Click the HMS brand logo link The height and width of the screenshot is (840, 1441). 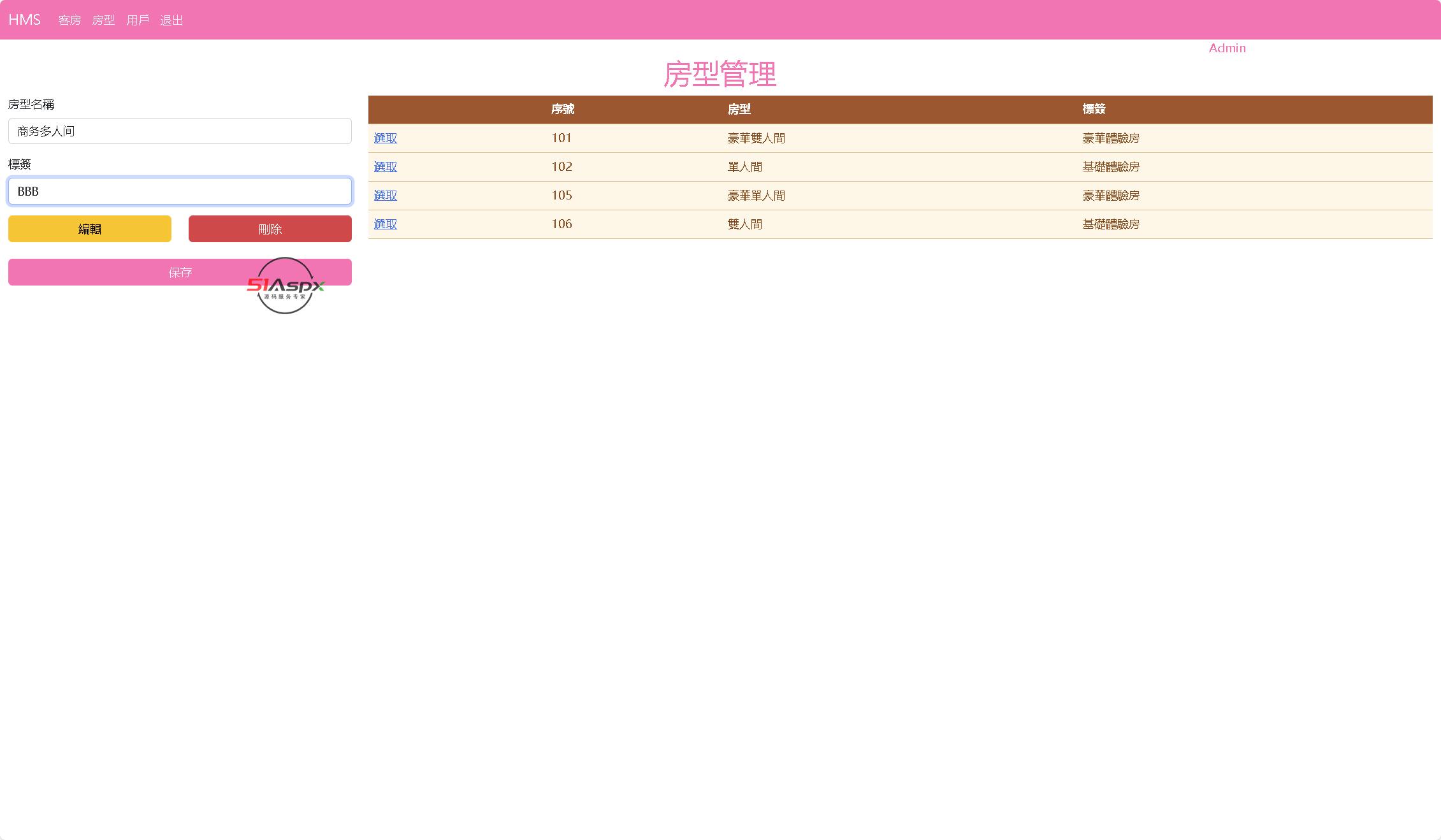point(24,20)
